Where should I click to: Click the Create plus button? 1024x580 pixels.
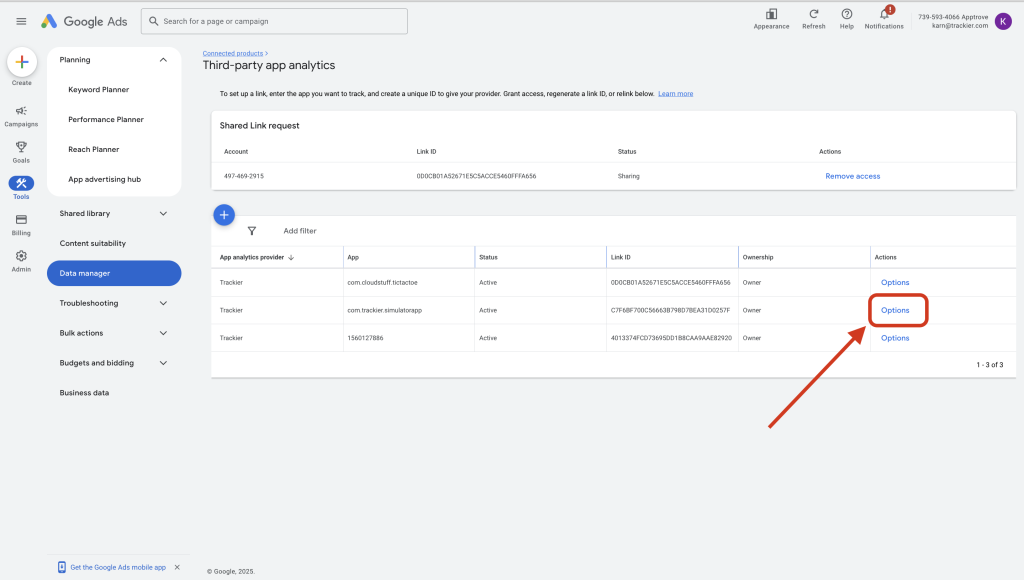[22, 62]
